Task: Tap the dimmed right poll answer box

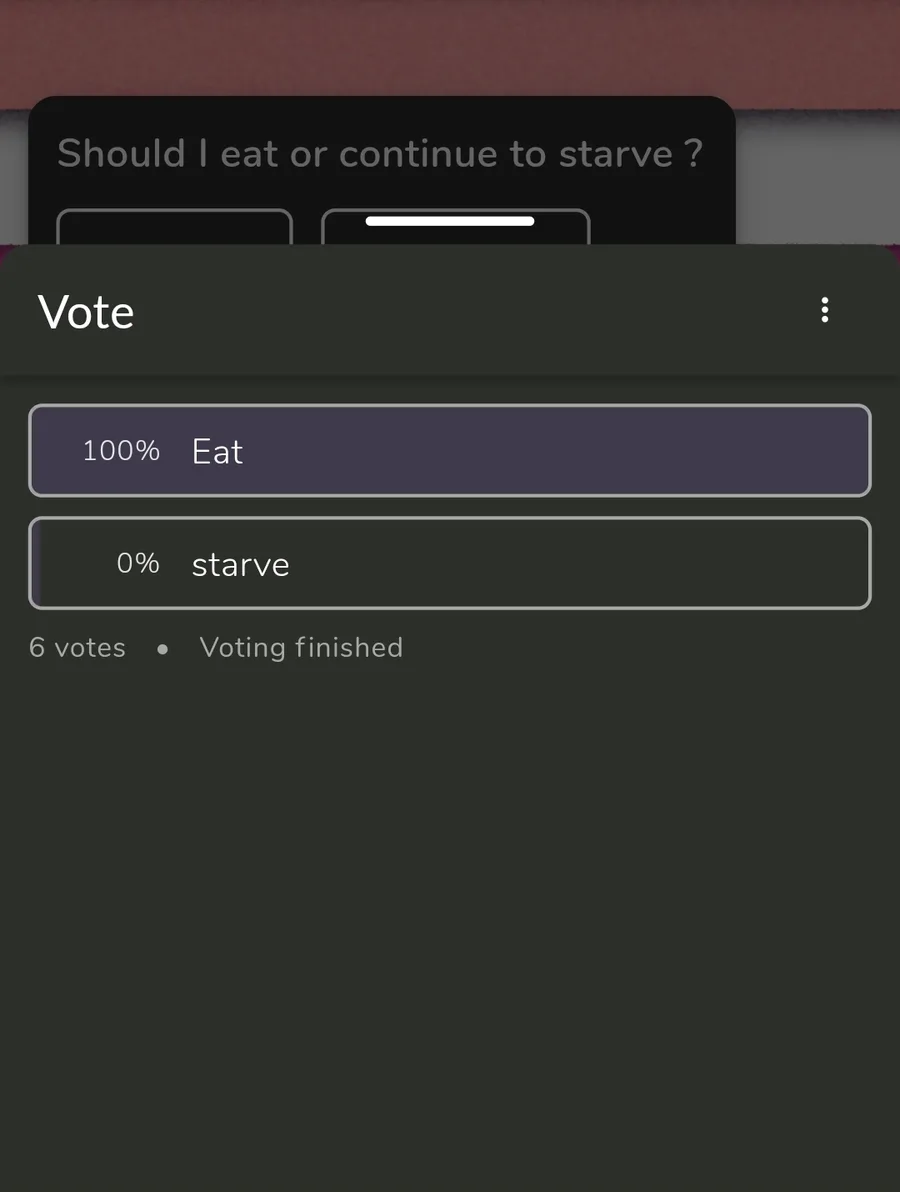Action: (456, 227)
